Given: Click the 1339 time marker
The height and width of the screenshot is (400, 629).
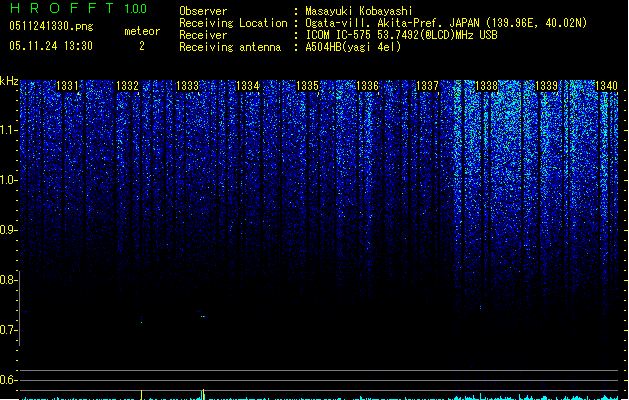Looking at the screenshot, I should [x=547, y=86].
